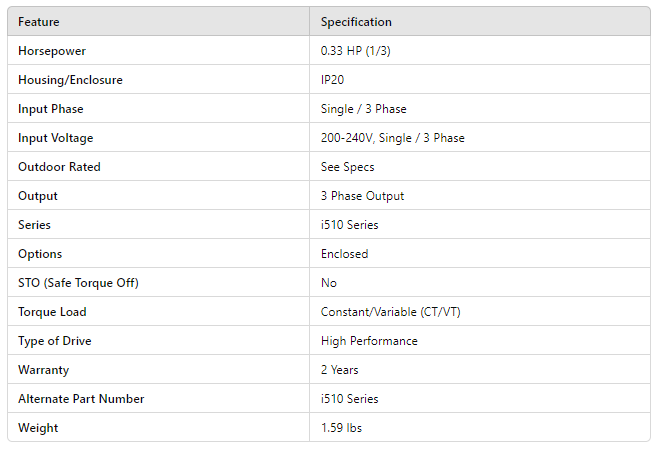Click the Feature column header
660x449 pixels.
tap(38, 22)
